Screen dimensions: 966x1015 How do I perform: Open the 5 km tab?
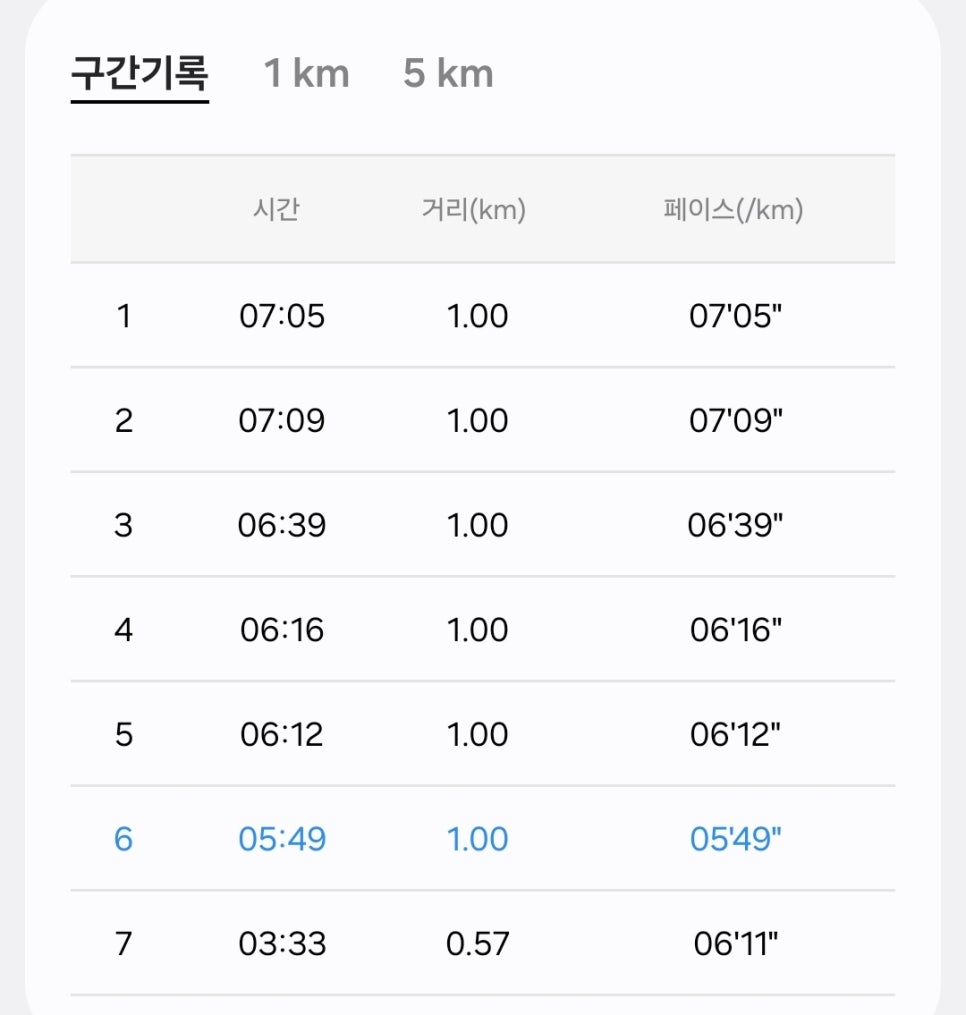[x=448, y=73]
